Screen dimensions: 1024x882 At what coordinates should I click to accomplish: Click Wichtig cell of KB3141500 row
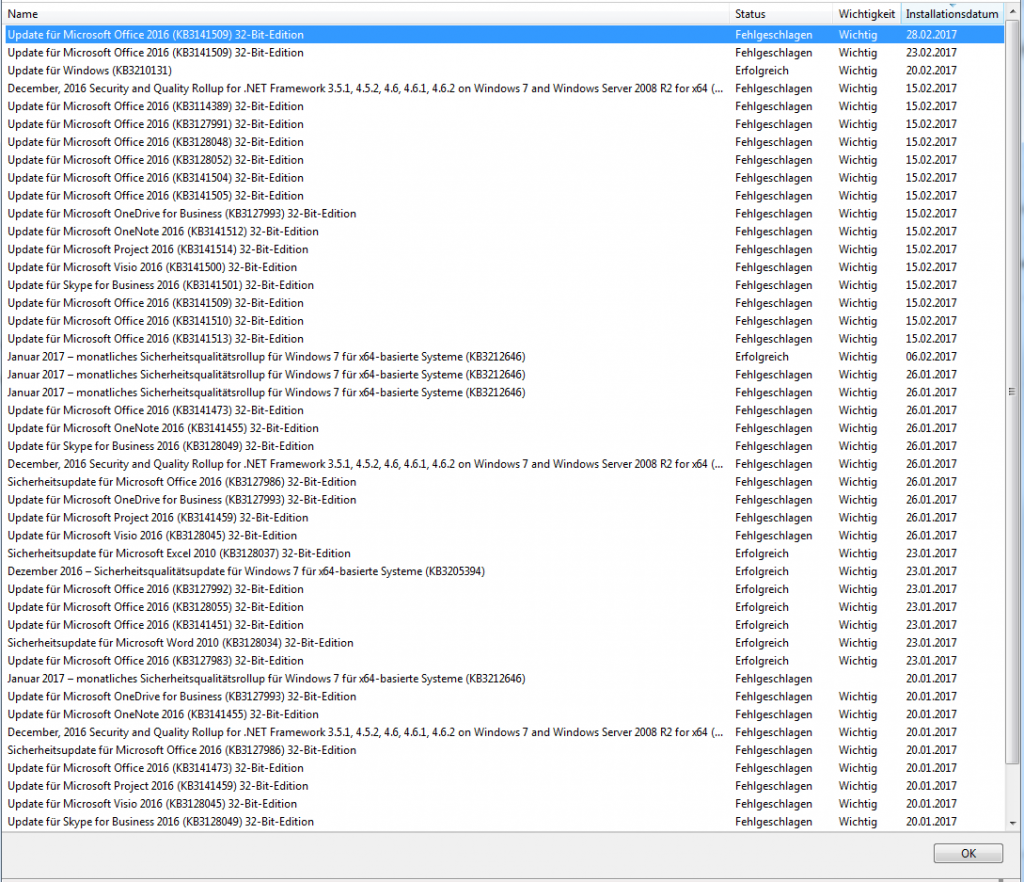(x=857, y=267)
